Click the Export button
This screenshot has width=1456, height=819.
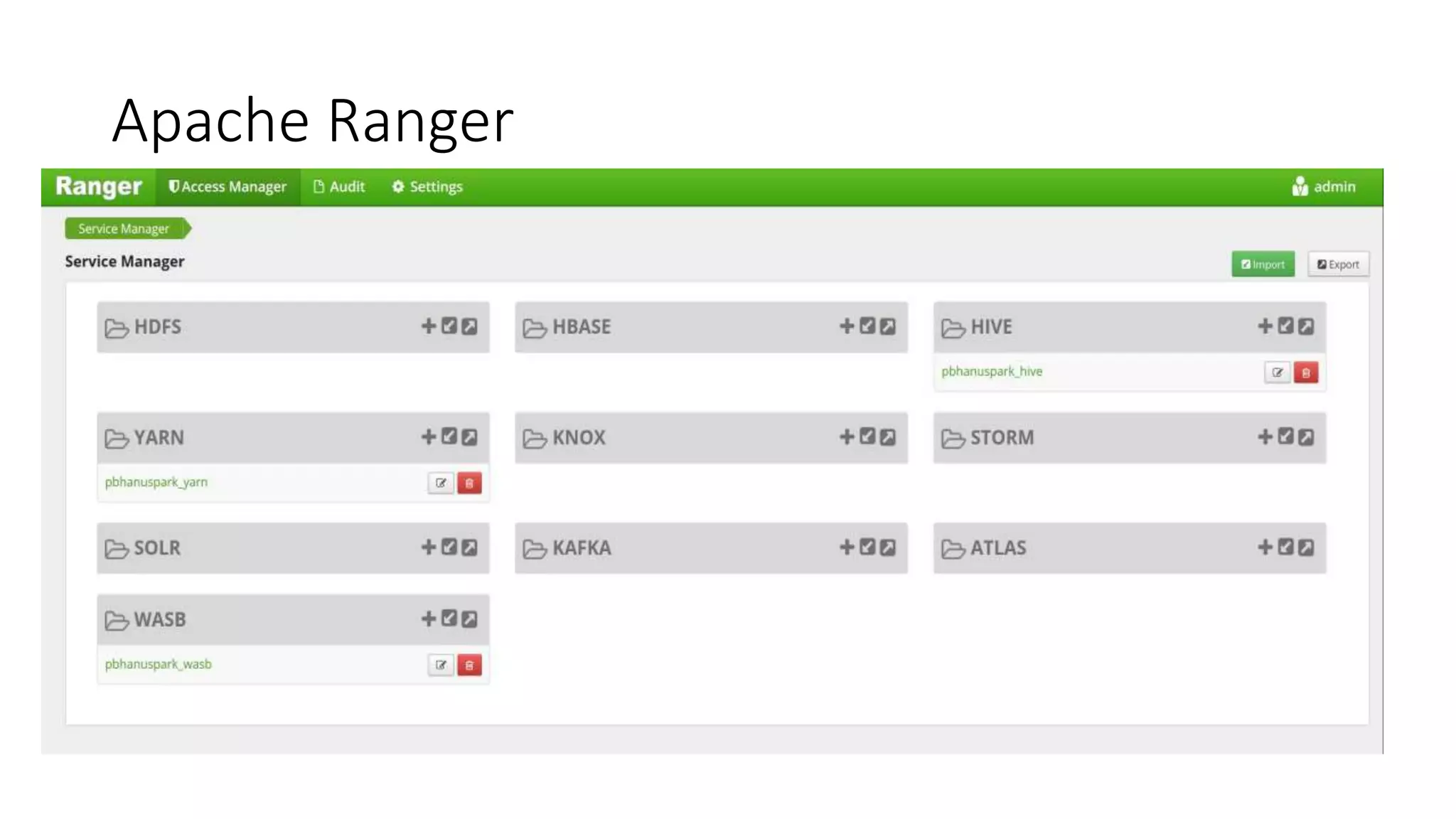(1338, 264)
